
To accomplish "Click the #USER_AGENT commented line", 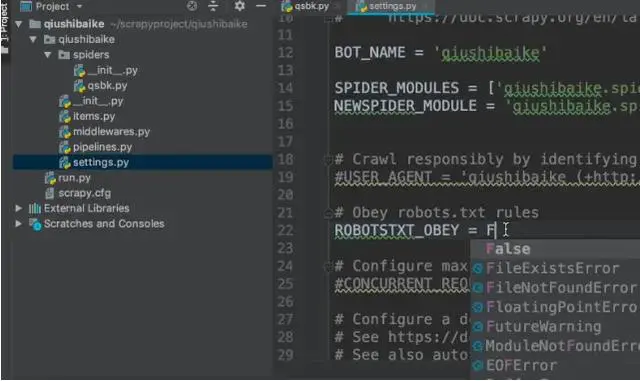I will [487, 177].
